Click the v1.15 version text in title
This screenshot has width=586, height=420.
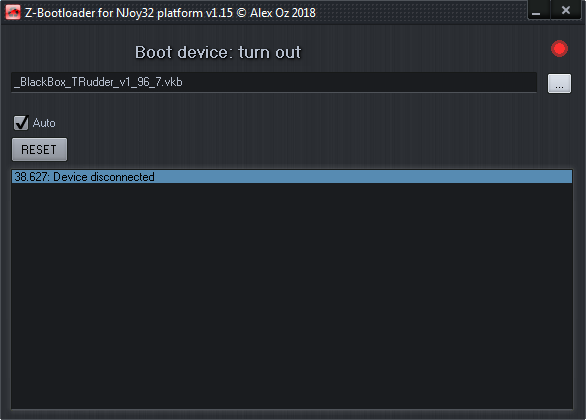tap(219, 13)
